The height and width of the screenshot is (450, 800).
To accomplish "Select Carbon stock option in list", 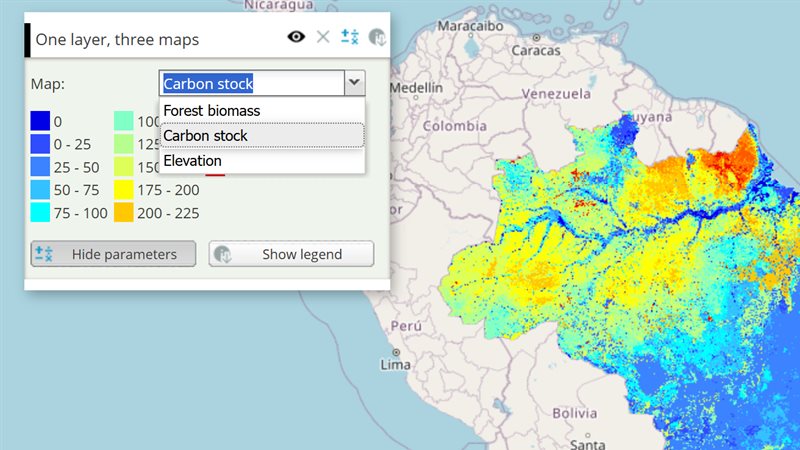I will coord(262,136).
